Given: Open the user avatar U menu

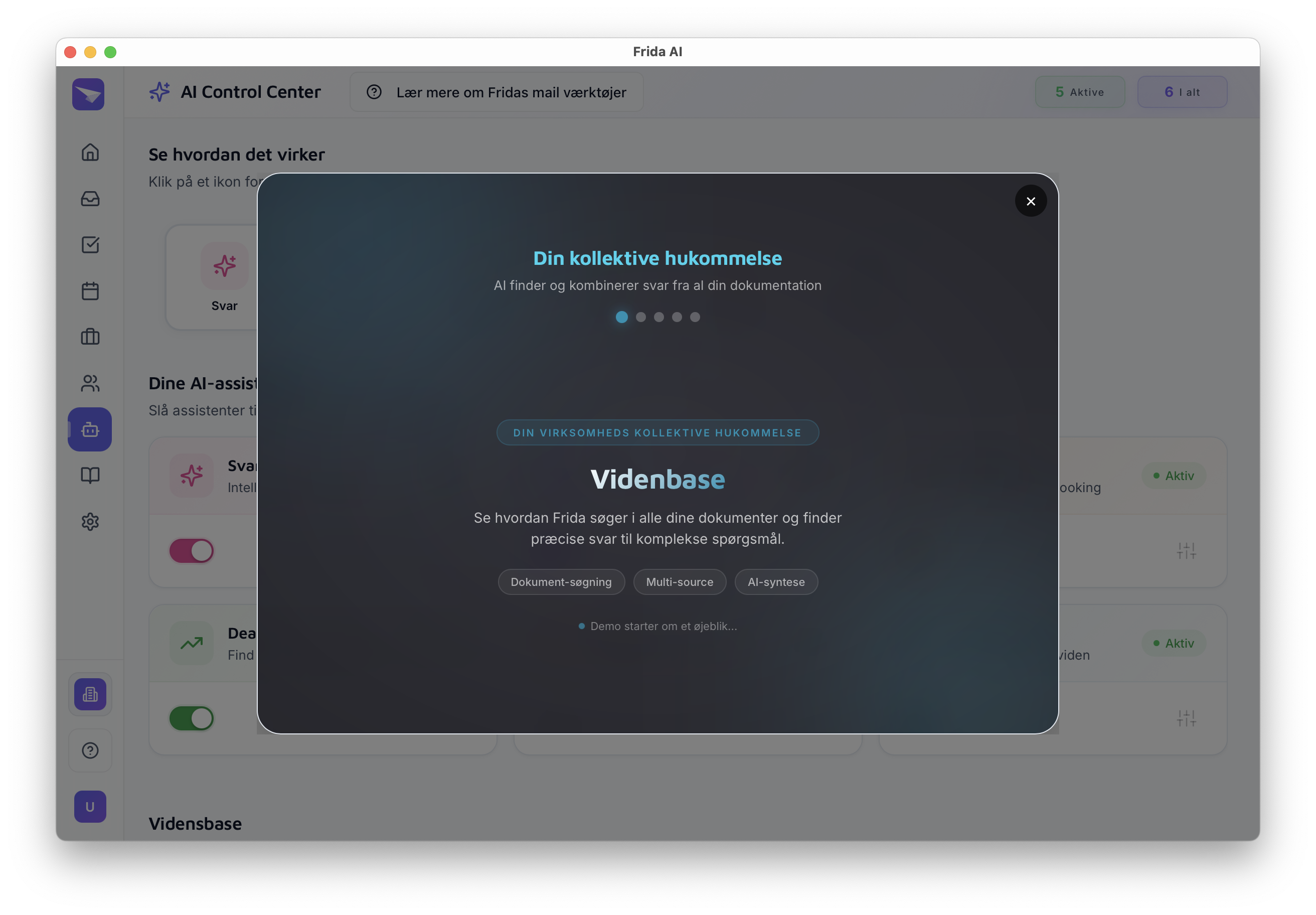Looking at the screenshot, I should pyautogui.click(x=90, y=807).
